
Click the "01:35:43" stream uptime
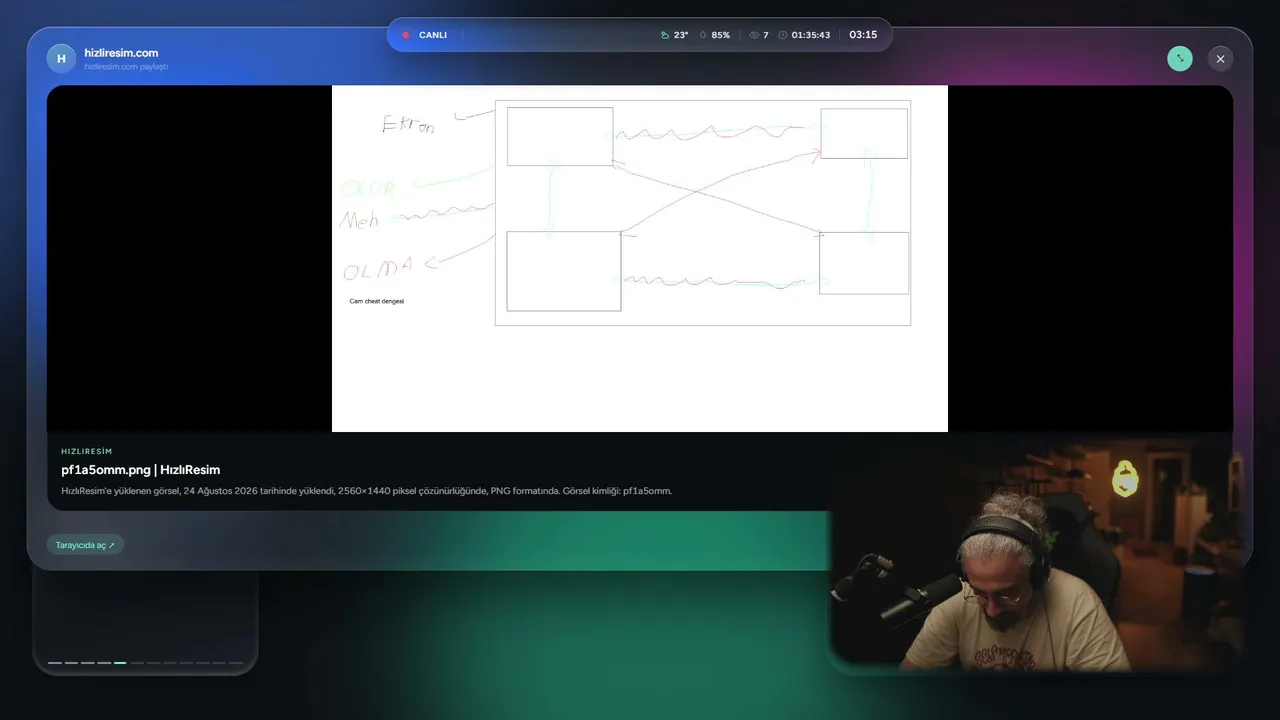811,35
